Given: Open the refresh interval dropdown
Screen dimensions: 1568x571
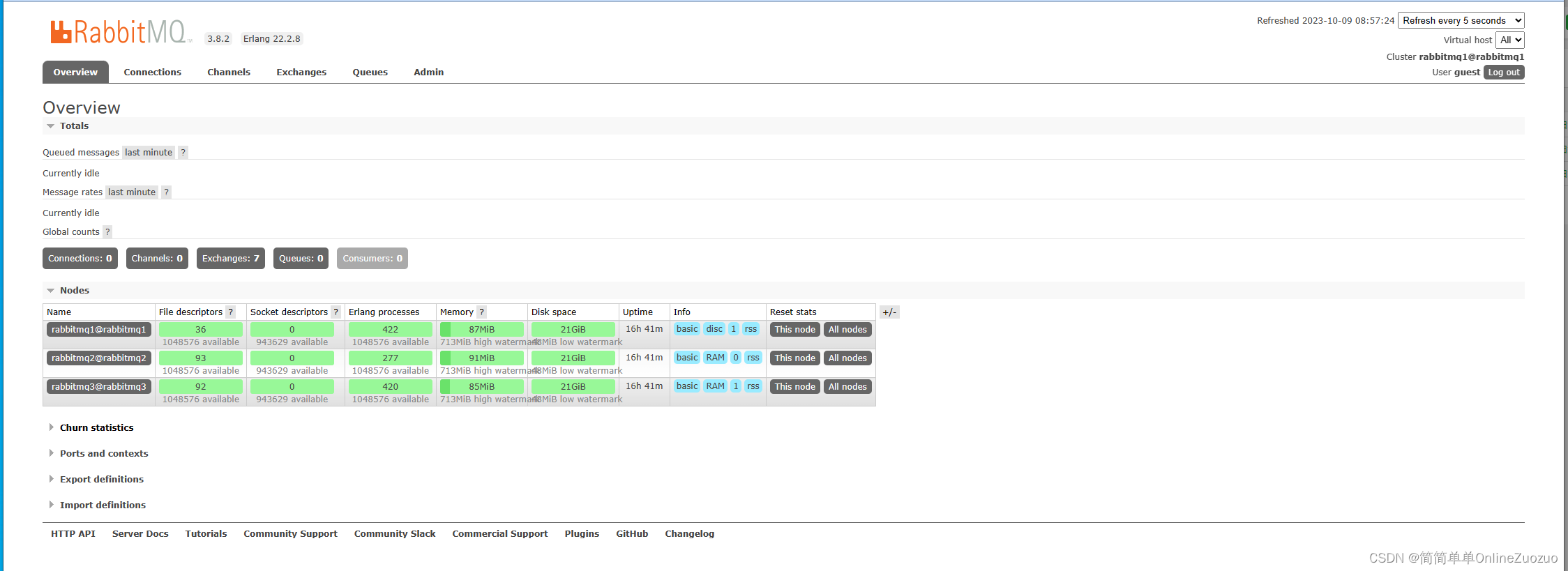Looking at the screenshot, I should tap(1461, 20).
